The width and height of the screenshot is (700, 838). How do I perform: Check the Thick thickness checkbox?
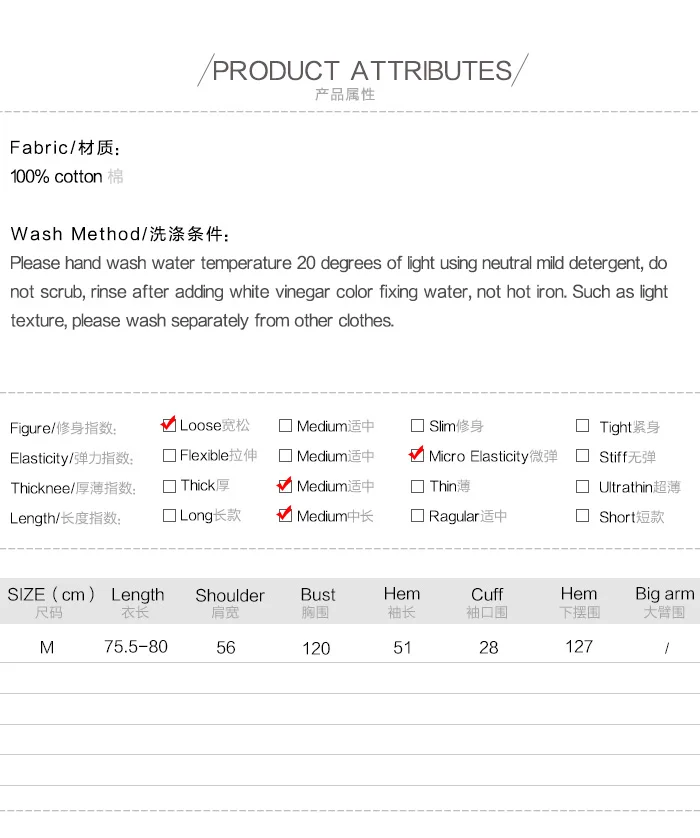(169, 486)
